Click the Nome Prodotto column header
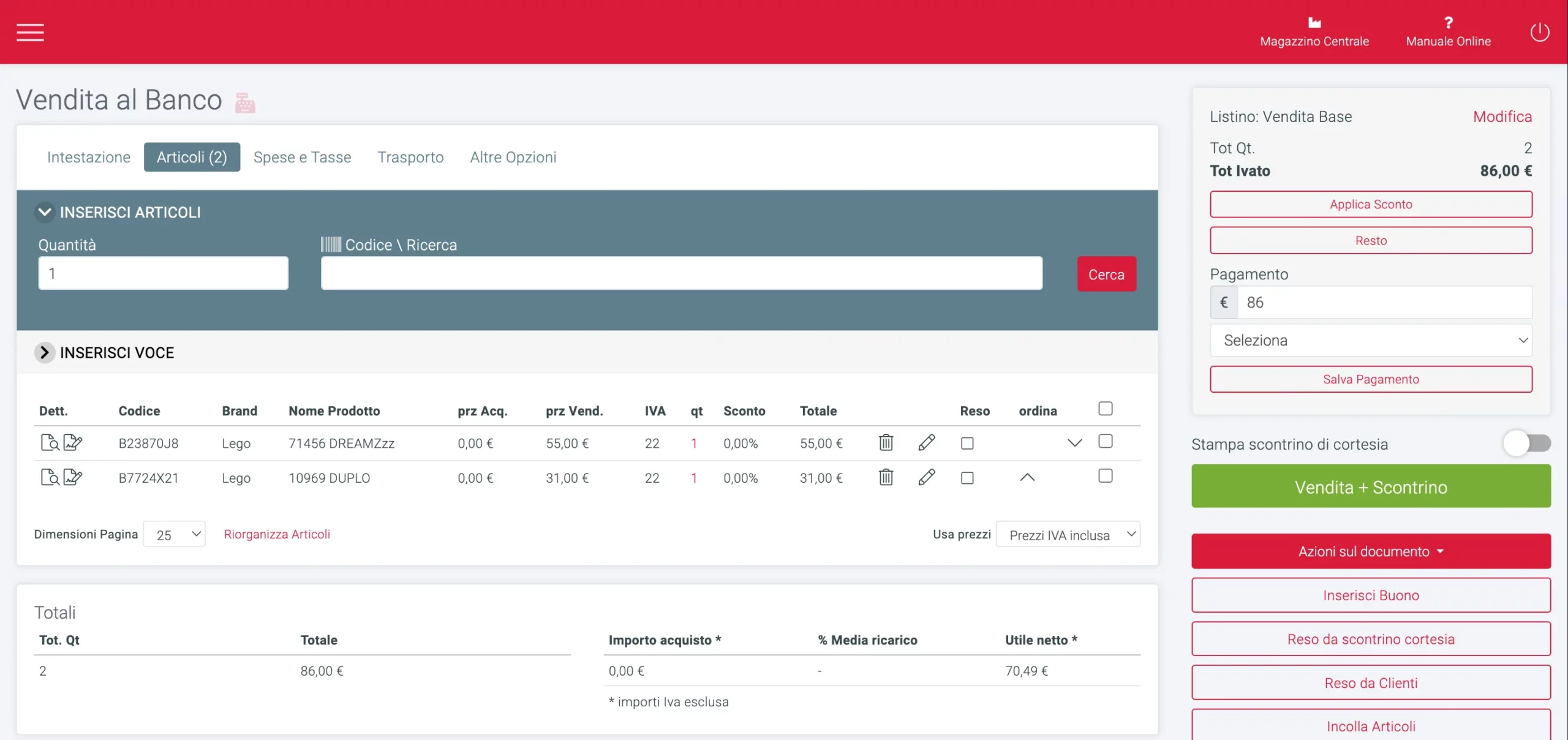1568x740 pixels. [x=334, y=411]
